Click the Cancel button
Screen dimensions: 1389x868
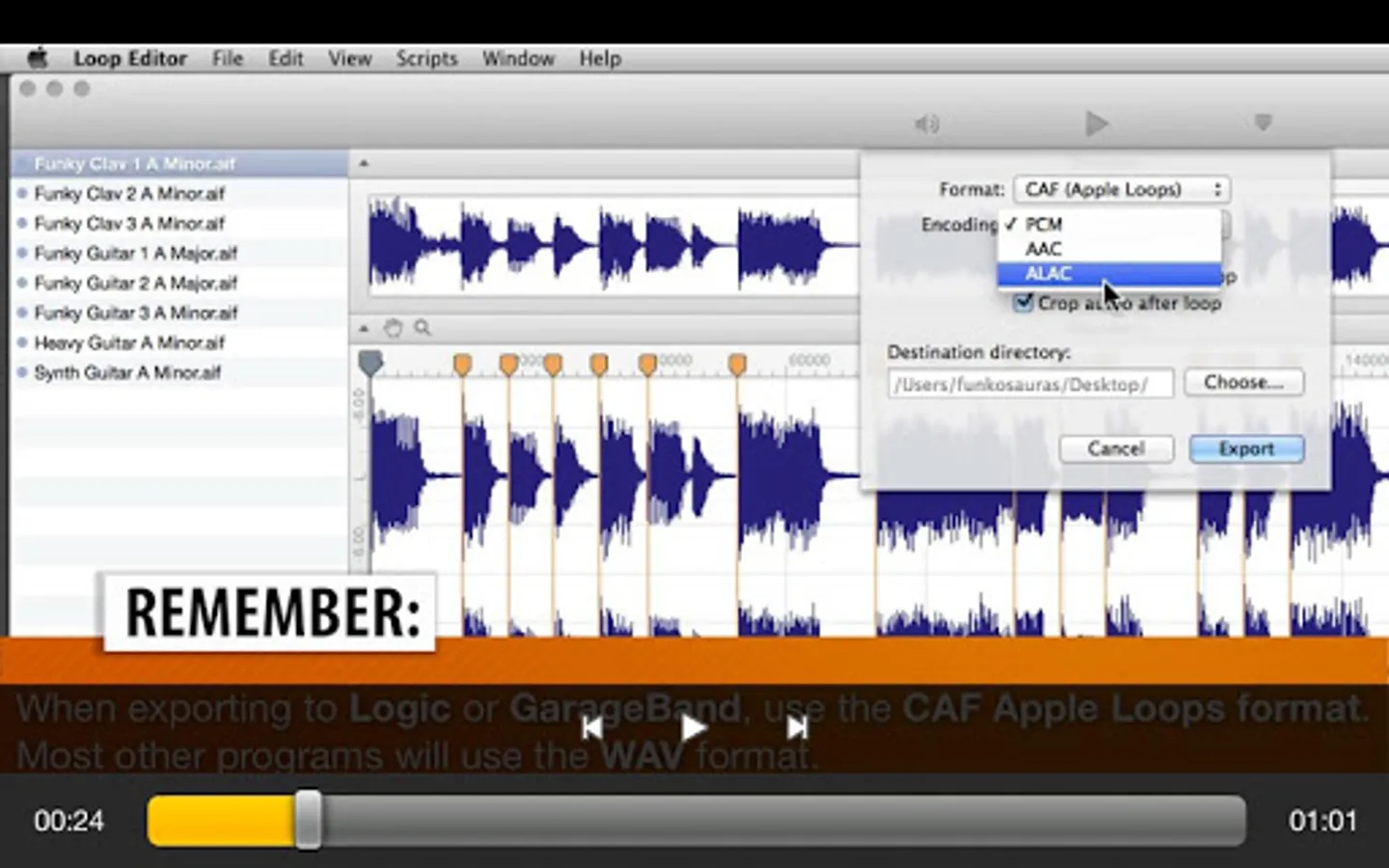click(x=1116, y=448)
